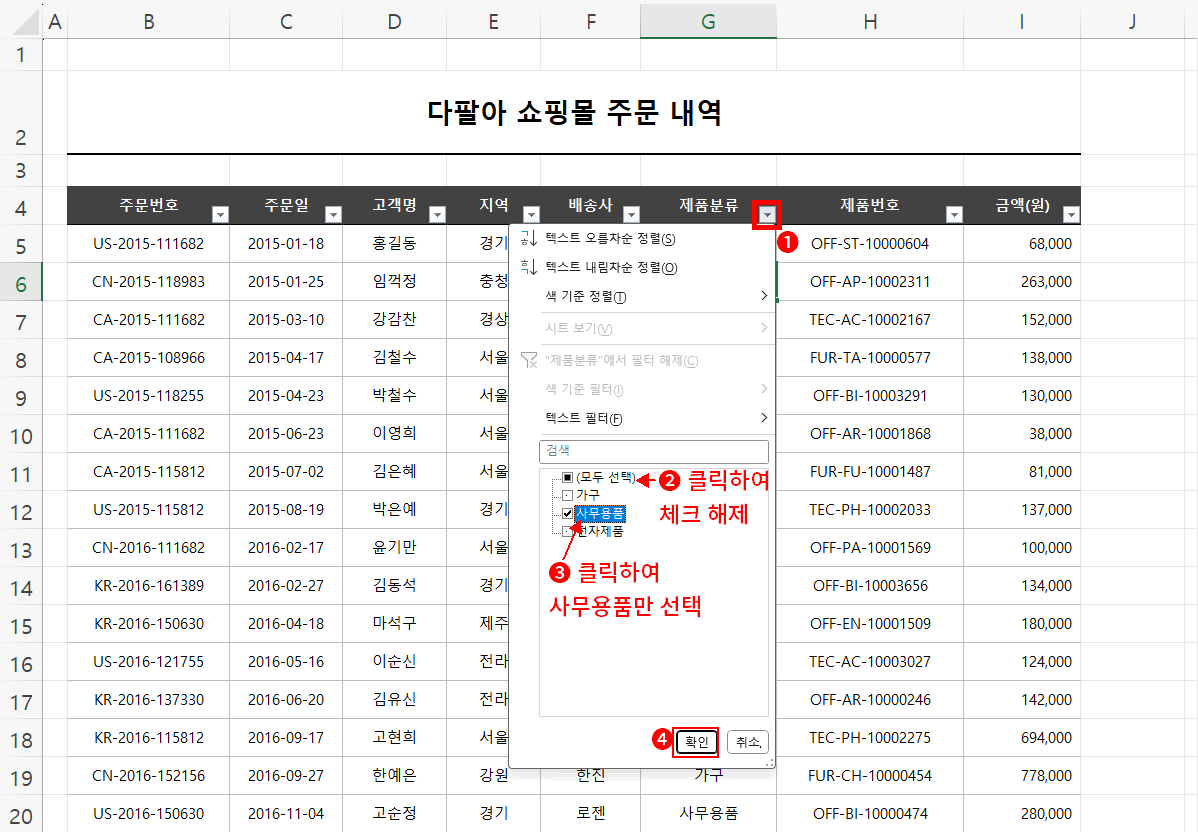Click the 취소 button
Image resolution: width=1198 pixels, height=832 pixels.
(747, 742)
